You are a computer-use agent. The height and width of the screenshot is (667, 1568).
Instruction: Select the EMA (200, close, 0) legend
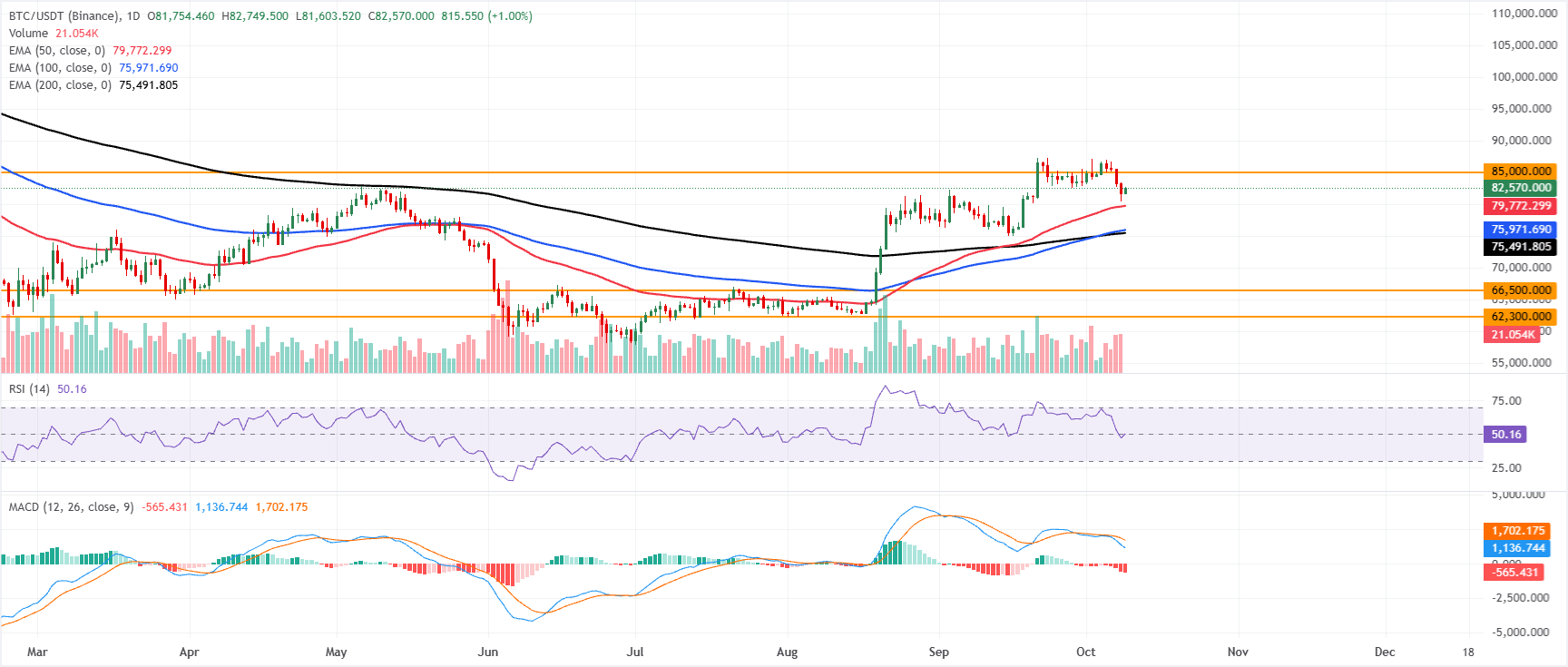pyautogui.click(x=93, y=85)
